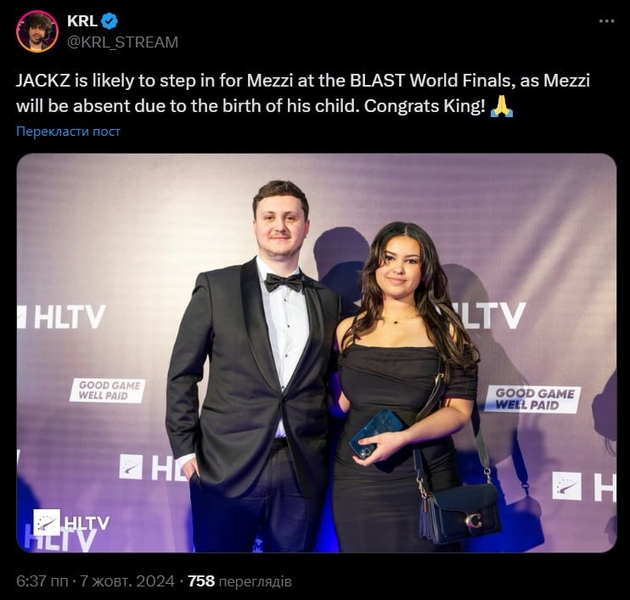Click the blue verified badge
The width and height of the screenshot is (630, 600).
[110, 21]
